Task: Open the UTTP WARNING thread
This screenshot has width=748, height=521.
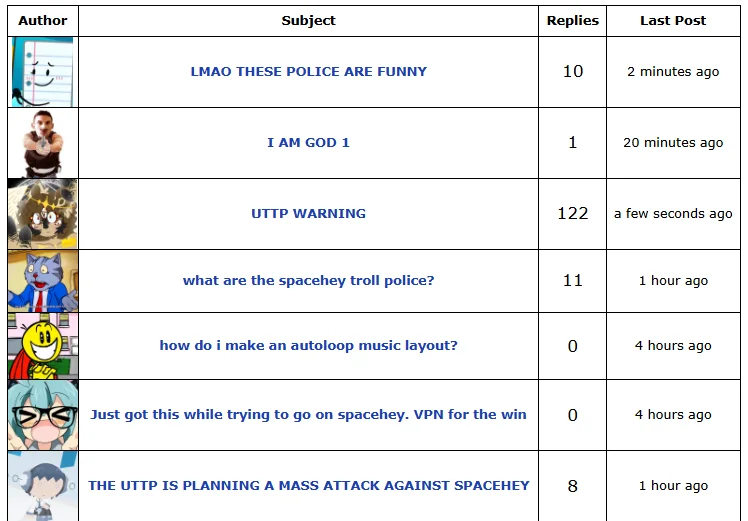Action: [309, 214]
